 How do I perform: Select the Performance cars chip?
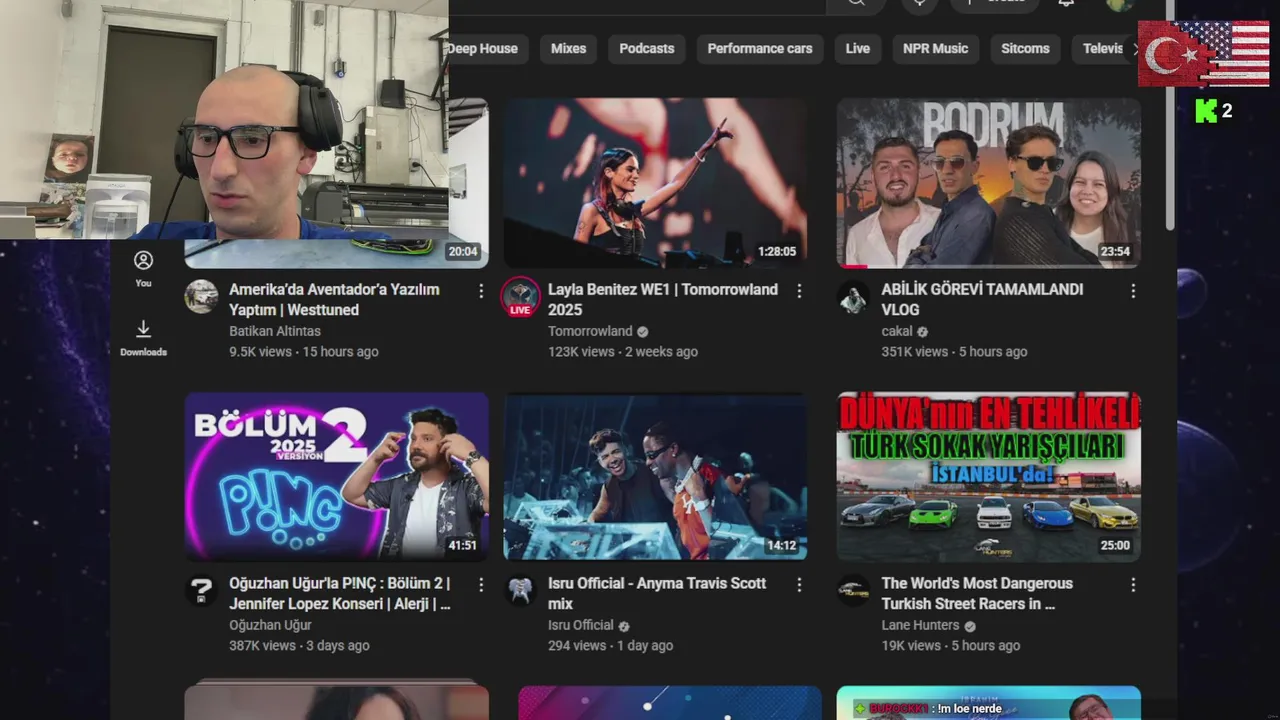tap(760, 49)
